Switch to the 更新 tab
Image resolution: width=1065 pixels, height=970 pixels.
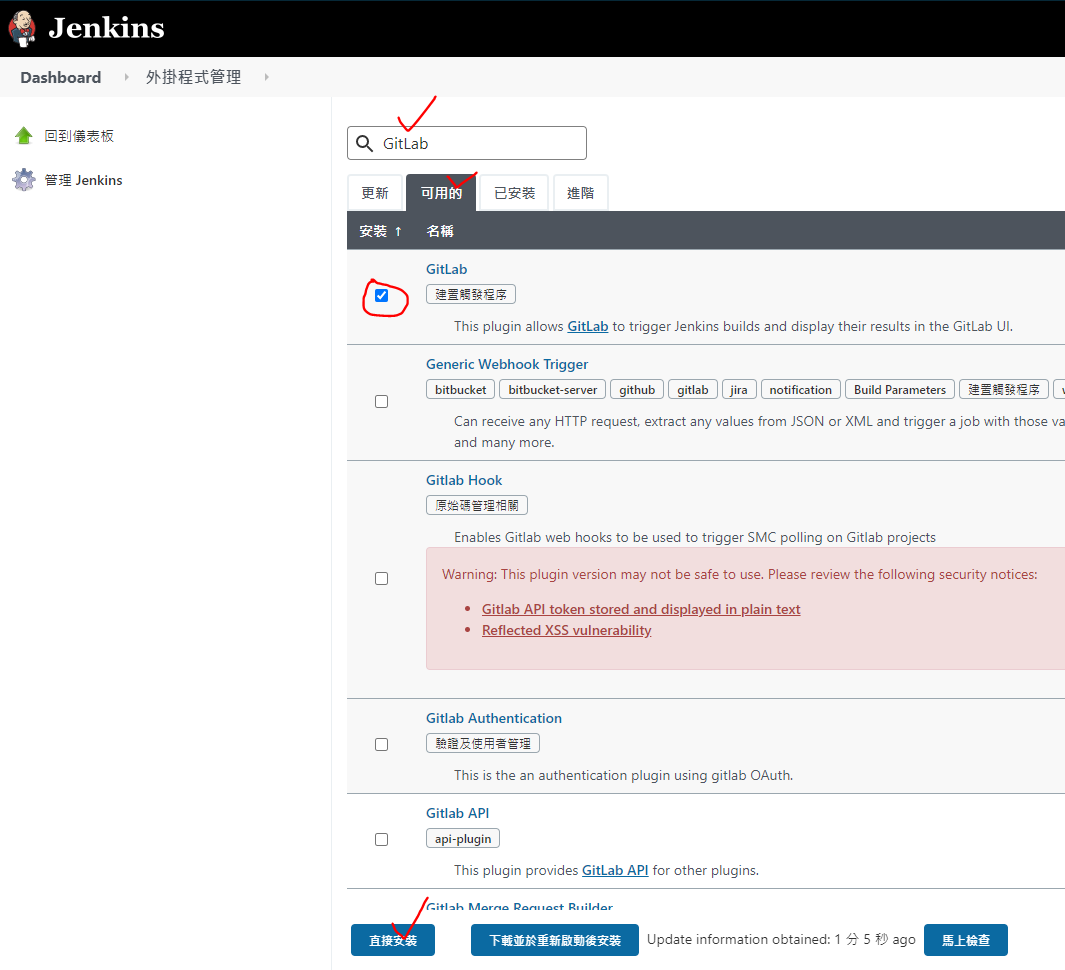click(x=375, y=193)
